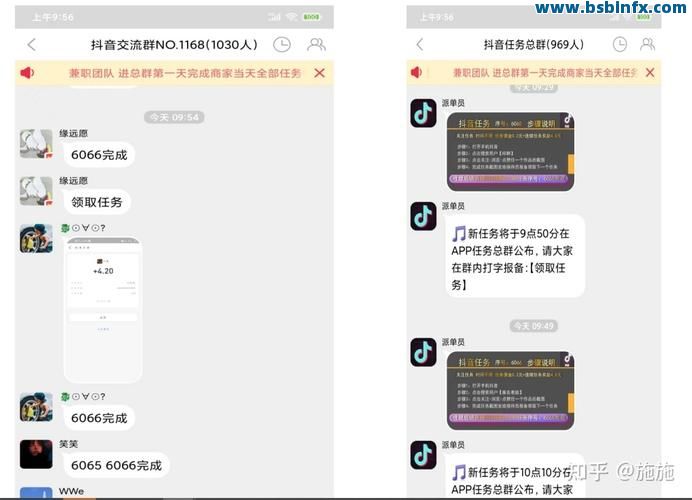Viewport: 692px width, 500px height.
Task: Tap speaker icon on 抖音任务总群 announcement banner
Action: 419,73
